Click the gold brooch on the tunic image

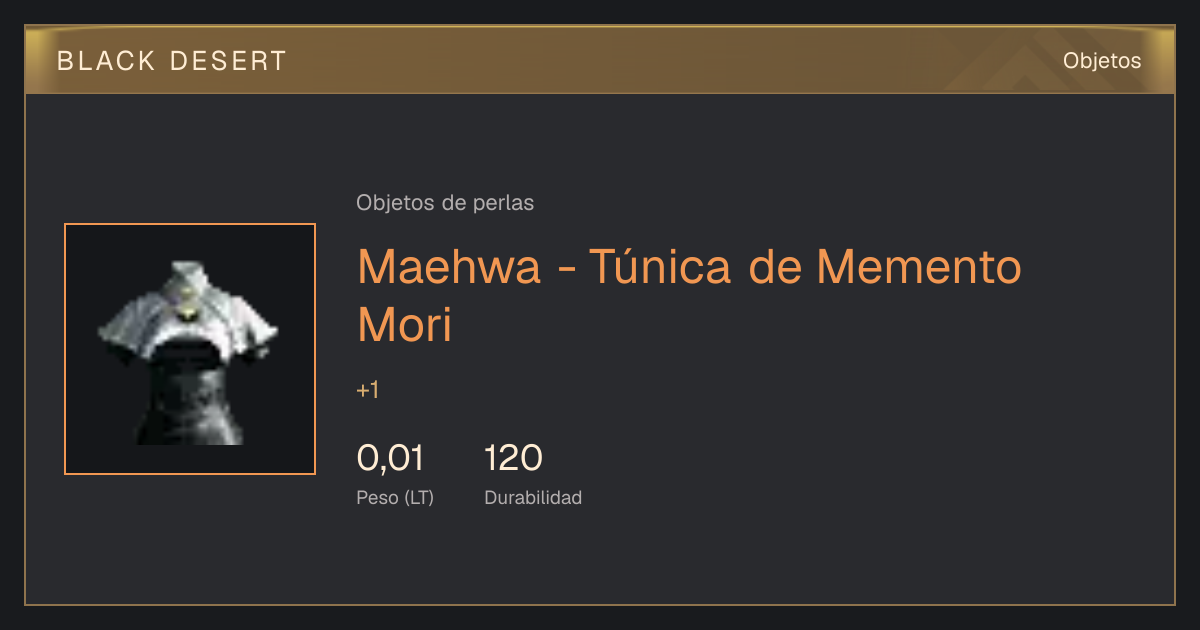(186, 314)
